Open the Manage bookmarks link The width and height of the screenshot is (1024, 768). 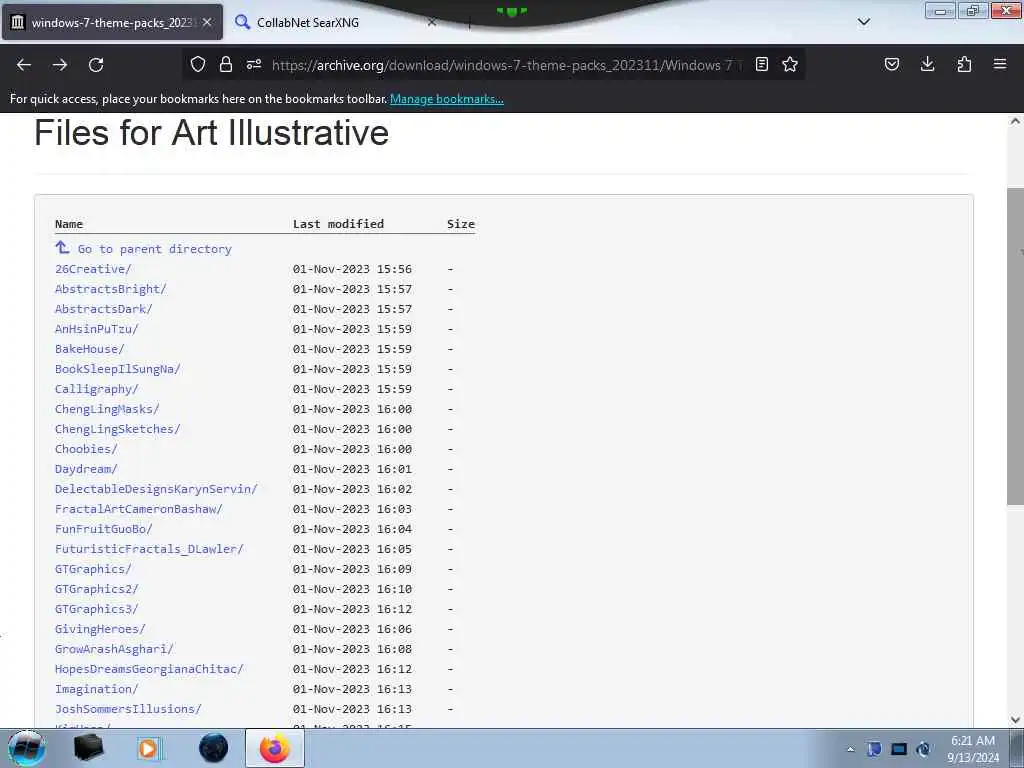(447, 99)
